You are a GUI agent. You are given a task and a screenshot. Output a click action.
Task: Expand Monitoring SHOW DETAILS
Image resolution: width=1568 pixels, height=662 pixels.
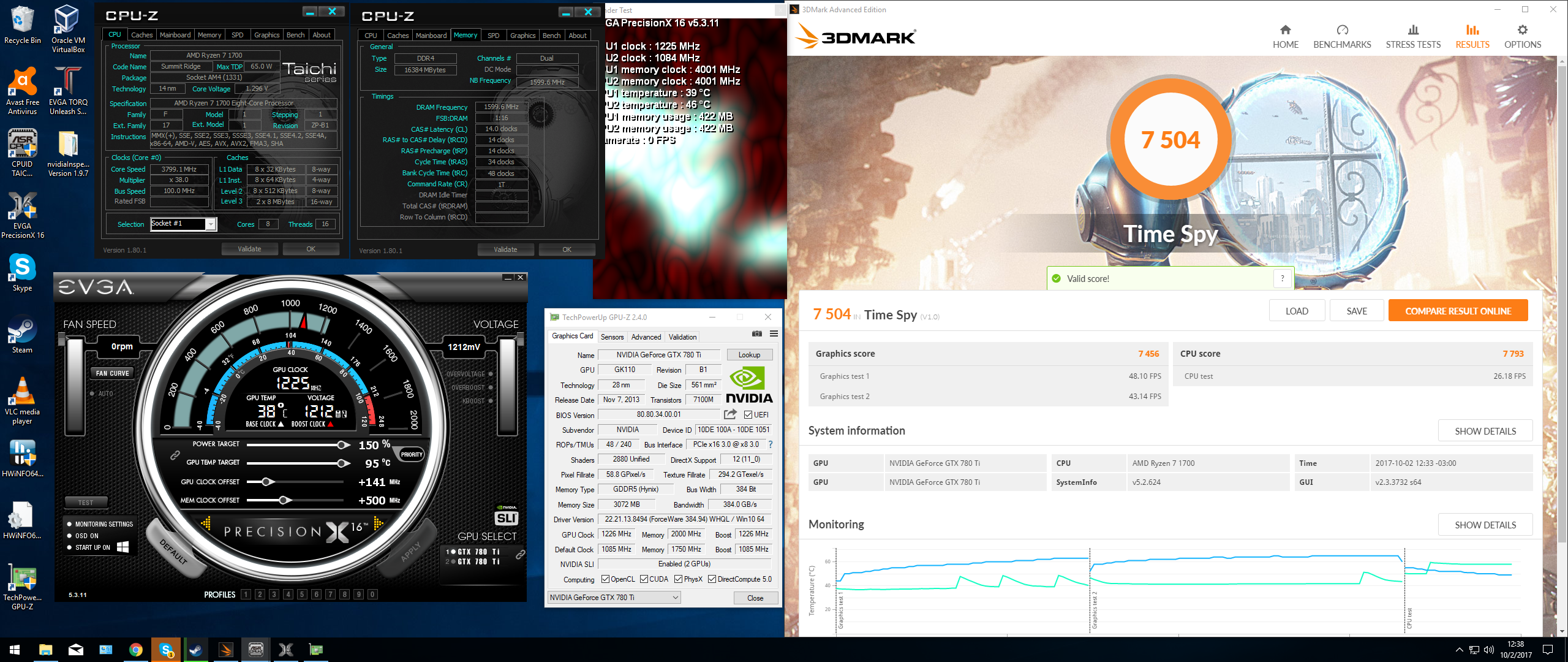[1485, 525]
